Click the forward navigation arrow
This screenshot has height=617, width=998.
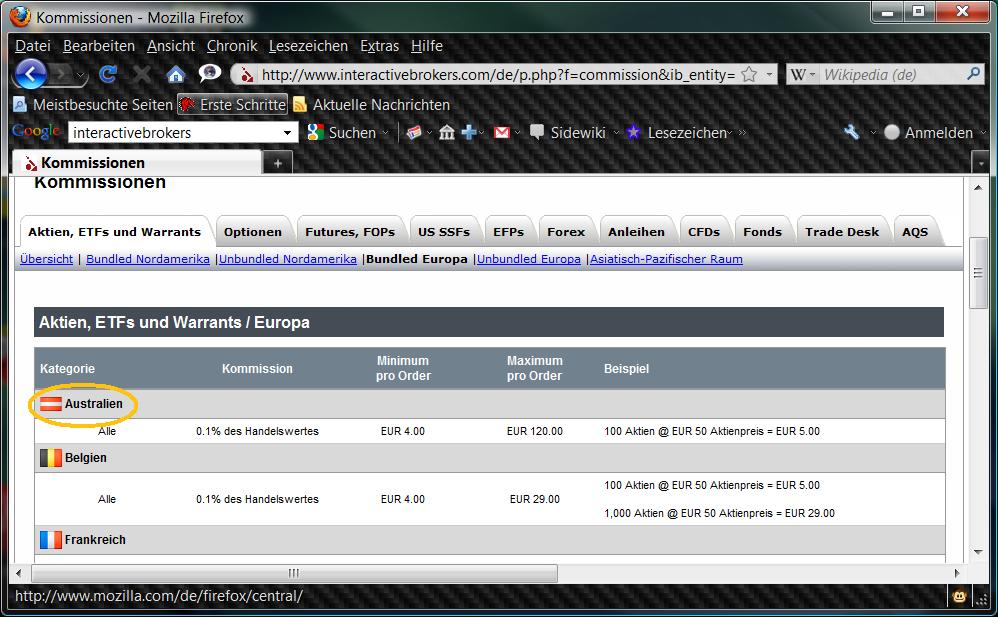(60, 74)
